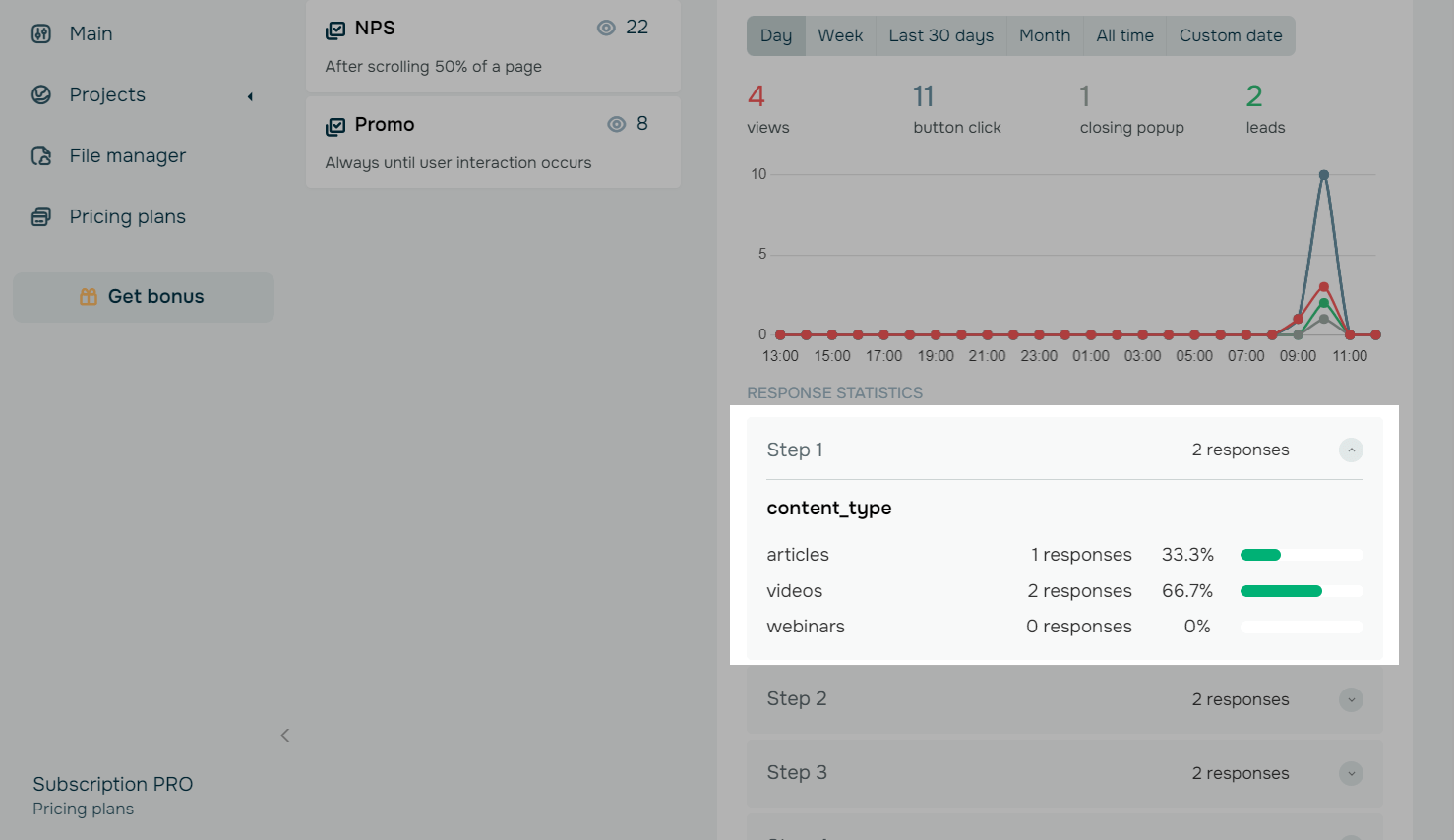Click the gift icon on Get bonus

click(x=89, y=297)
